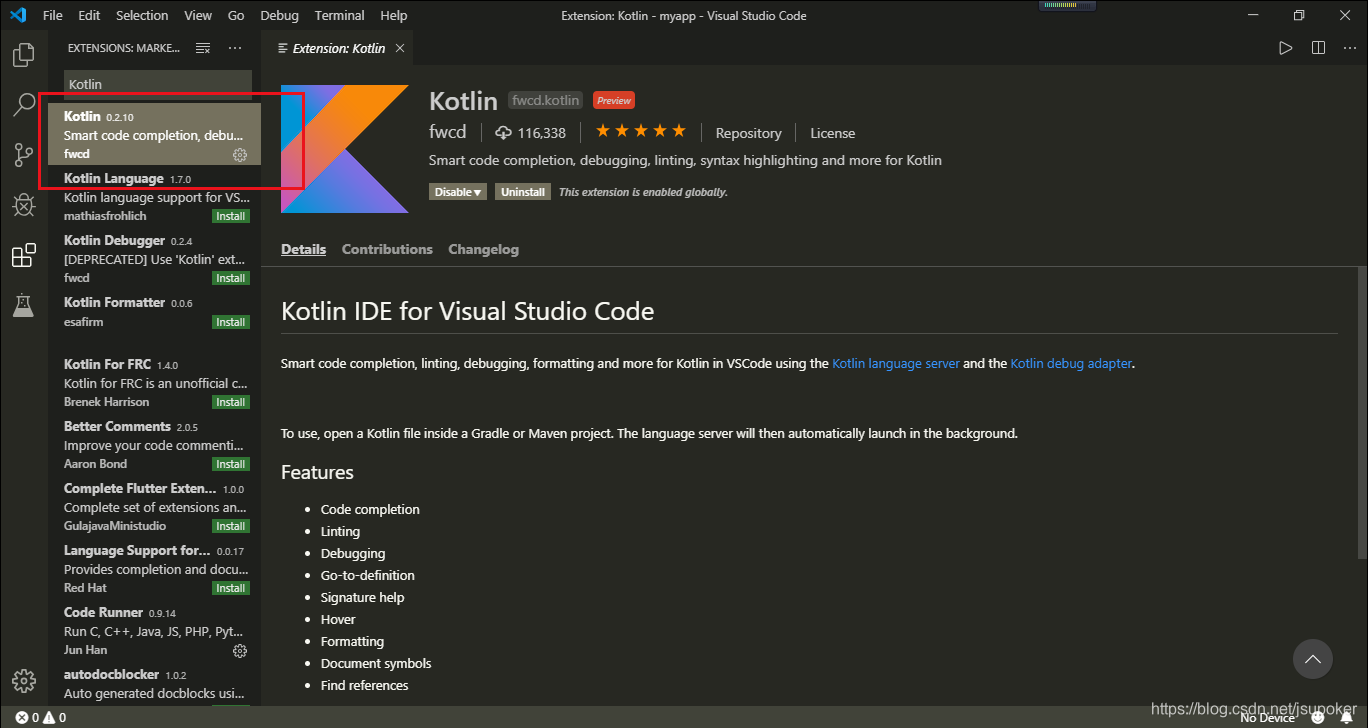This screenshot has width=1368, height=728.
Task: Click the details page vertical scrollbar
Action: pyautogui.click(x=1362, y=412)
